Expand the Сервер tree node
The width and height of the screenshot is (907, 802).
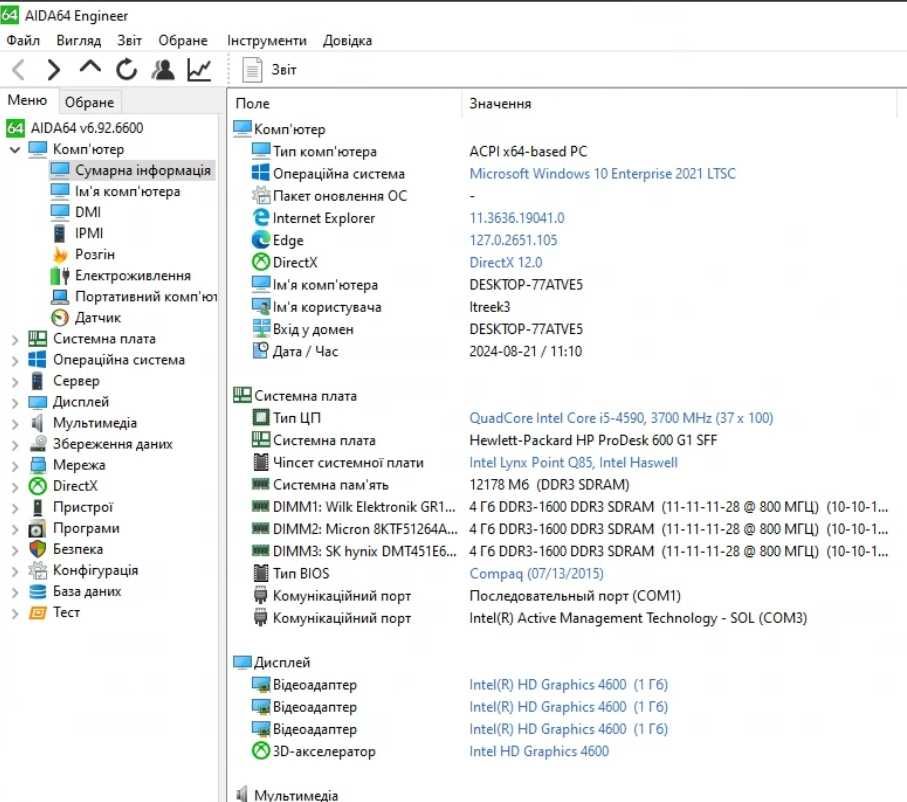click(x=15, y=382)
